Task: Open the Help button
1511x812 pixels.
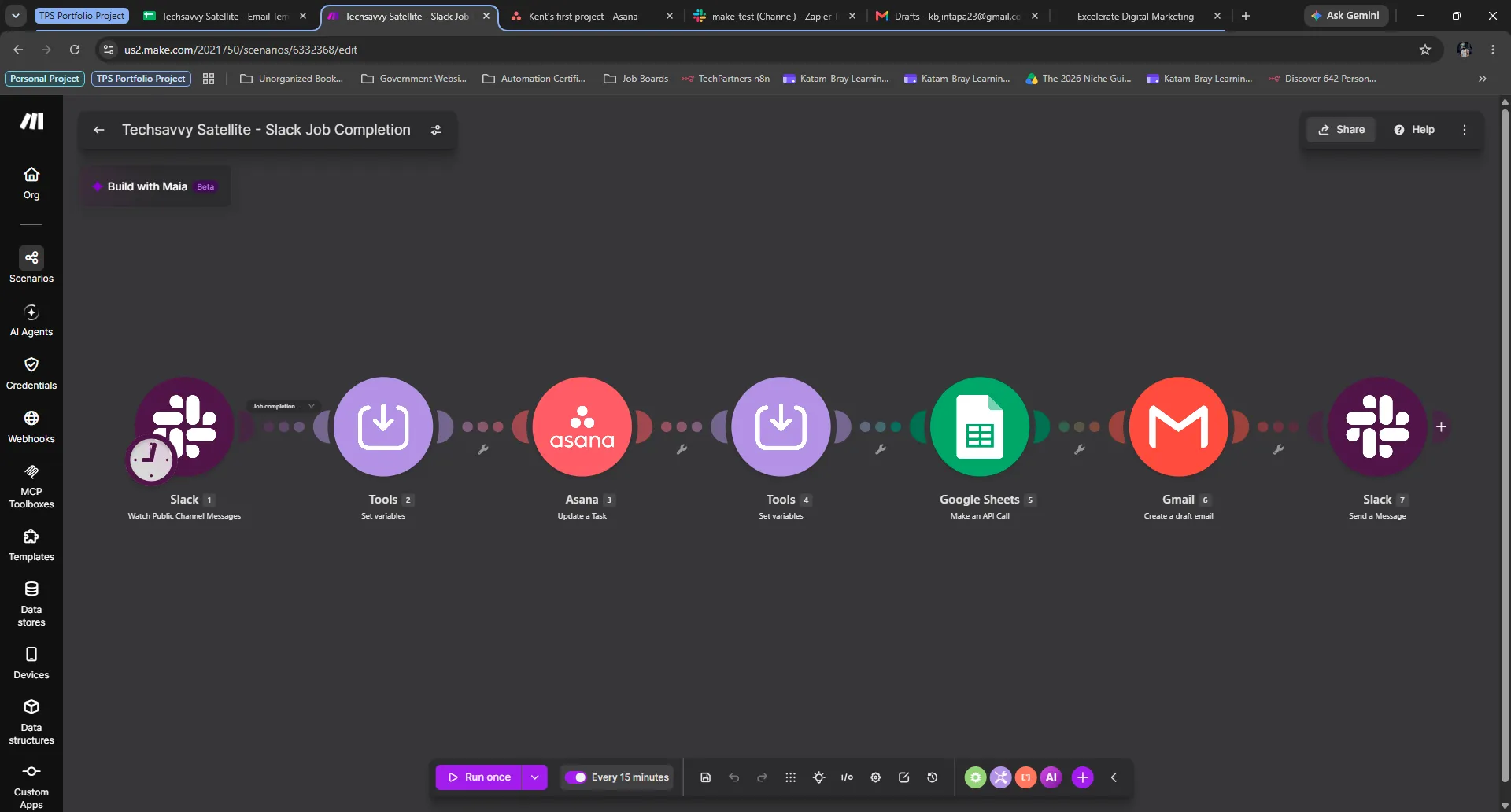Action: coord(1414,130)
